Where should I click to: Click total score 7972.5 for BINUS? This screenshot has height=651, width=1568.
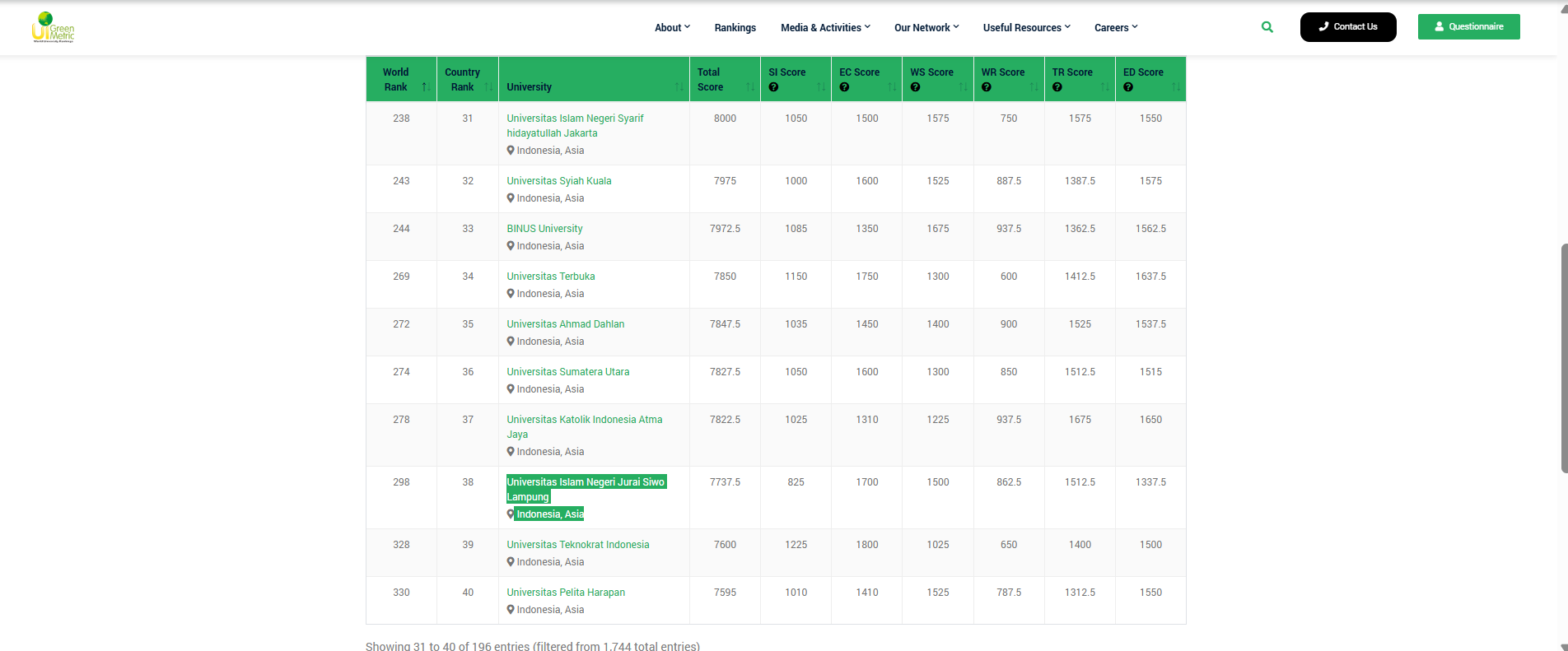pyautogui.click(x=725, y=229)
